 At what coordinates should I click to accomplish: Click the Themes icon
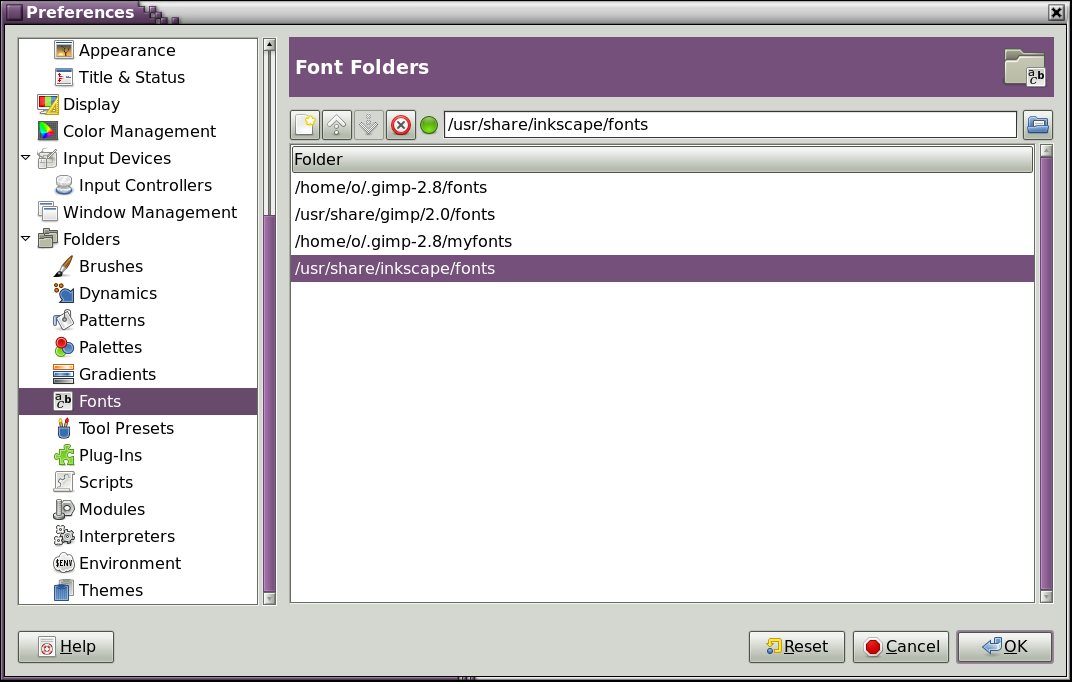(x=64, y=590)
